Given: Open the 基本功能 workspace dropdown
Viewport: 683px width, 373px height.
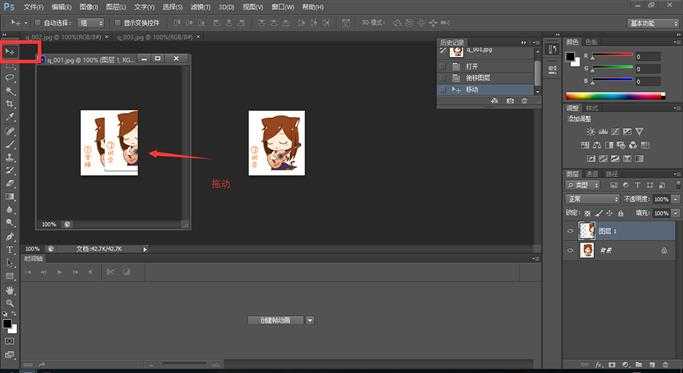Looking at the screenshot, I should [653, 23].
